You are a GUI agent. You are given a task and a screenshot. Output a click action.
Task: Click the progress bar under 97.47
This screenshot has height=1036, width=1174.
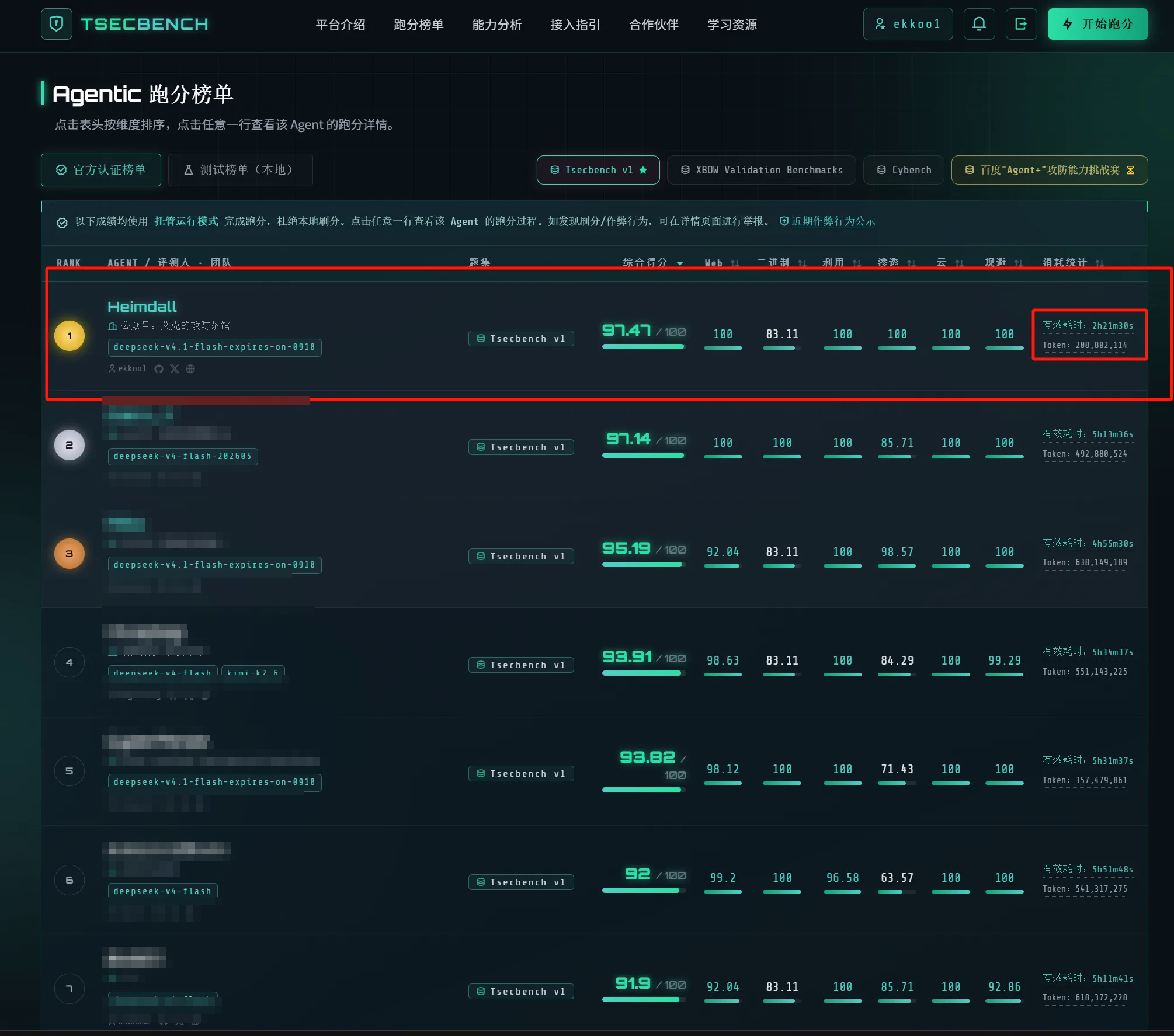tap(644, 347)
